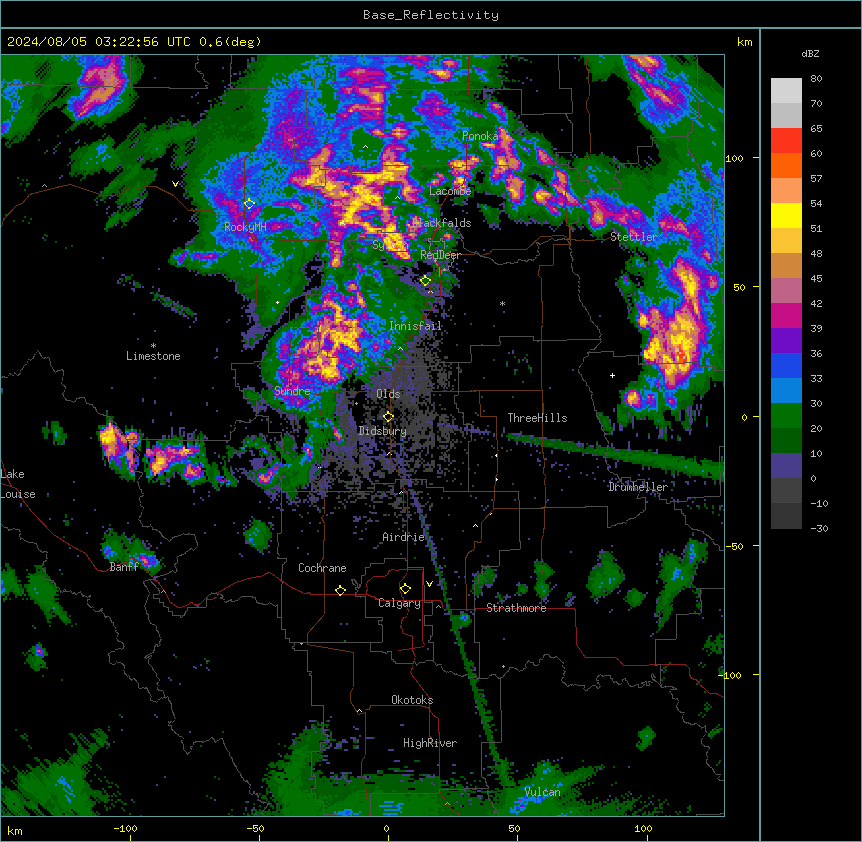
Task: Click the -30 value on the dBZ legend
Action: (819, 529)
